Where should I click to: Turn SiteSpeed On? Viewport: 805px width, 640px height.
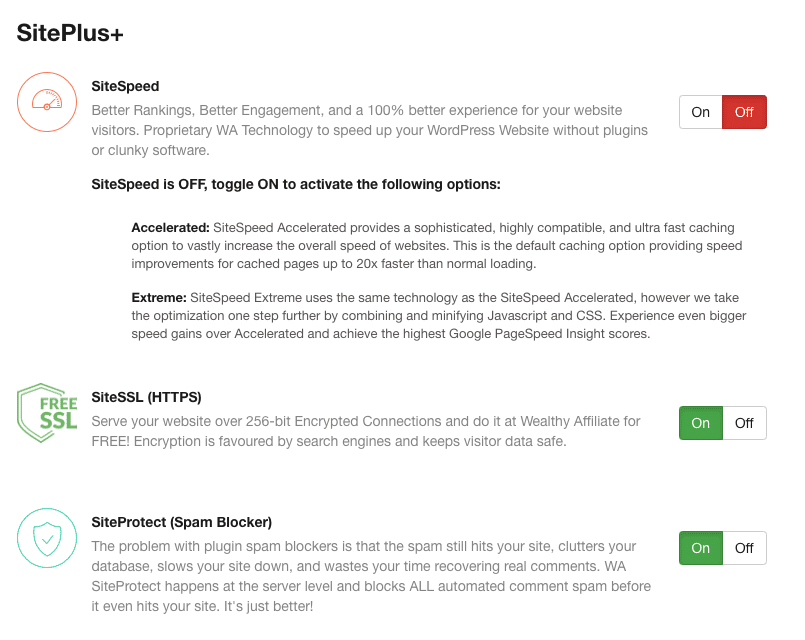700,112
